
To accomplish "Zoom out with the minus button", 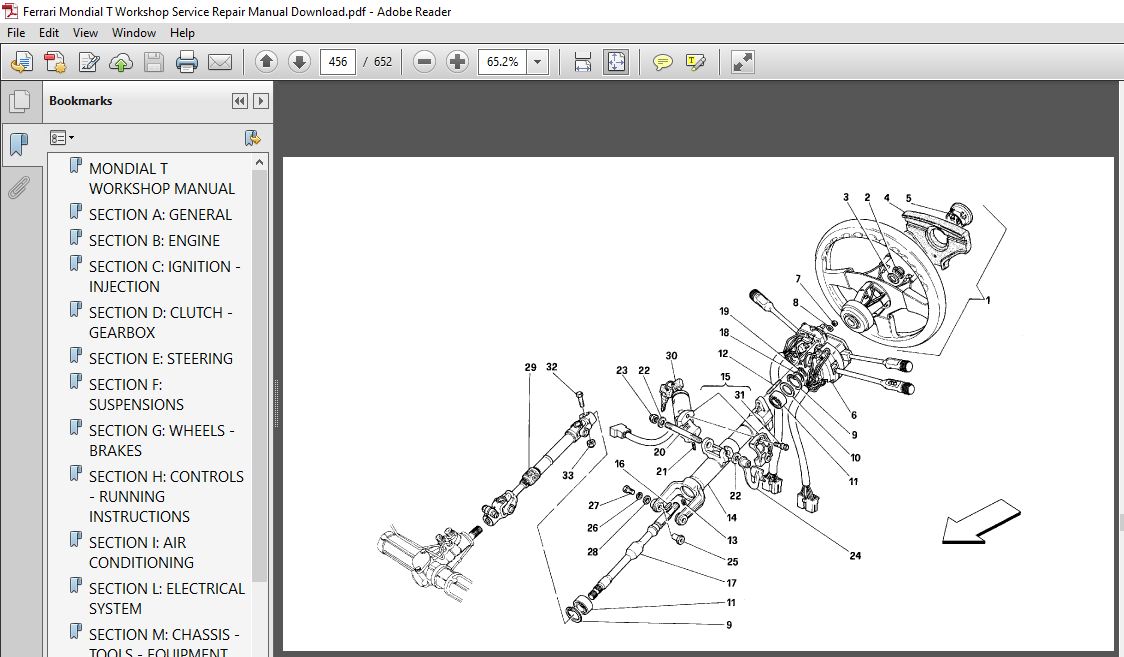I will click(x=424, y=62).
